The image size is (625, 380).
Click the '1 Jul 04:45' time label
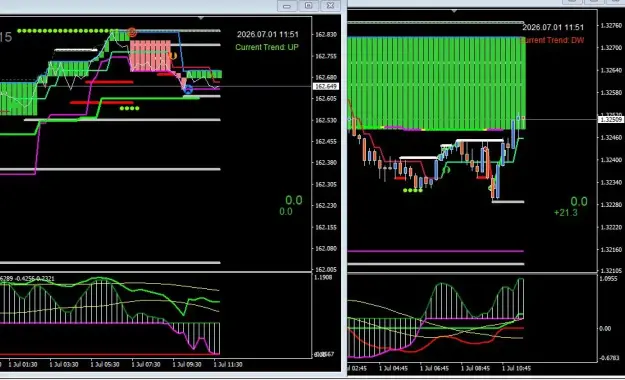pos(393,368)
